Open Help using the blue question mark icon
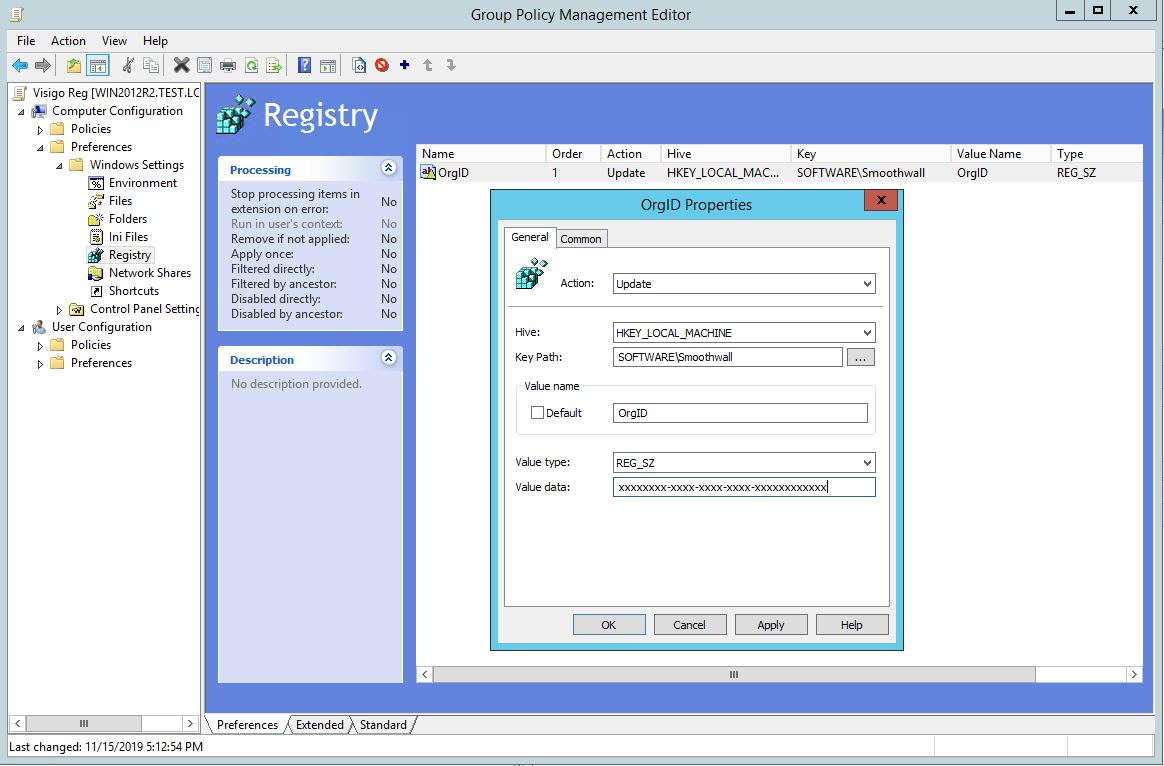This screenshot has height=766, width=1164. 304,64
